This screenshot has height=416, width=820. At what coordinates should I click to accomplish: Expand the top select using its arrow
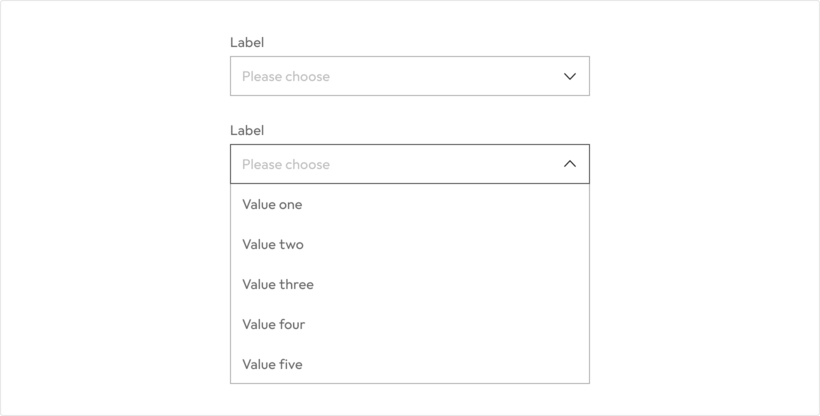click(x=570, y=76)
